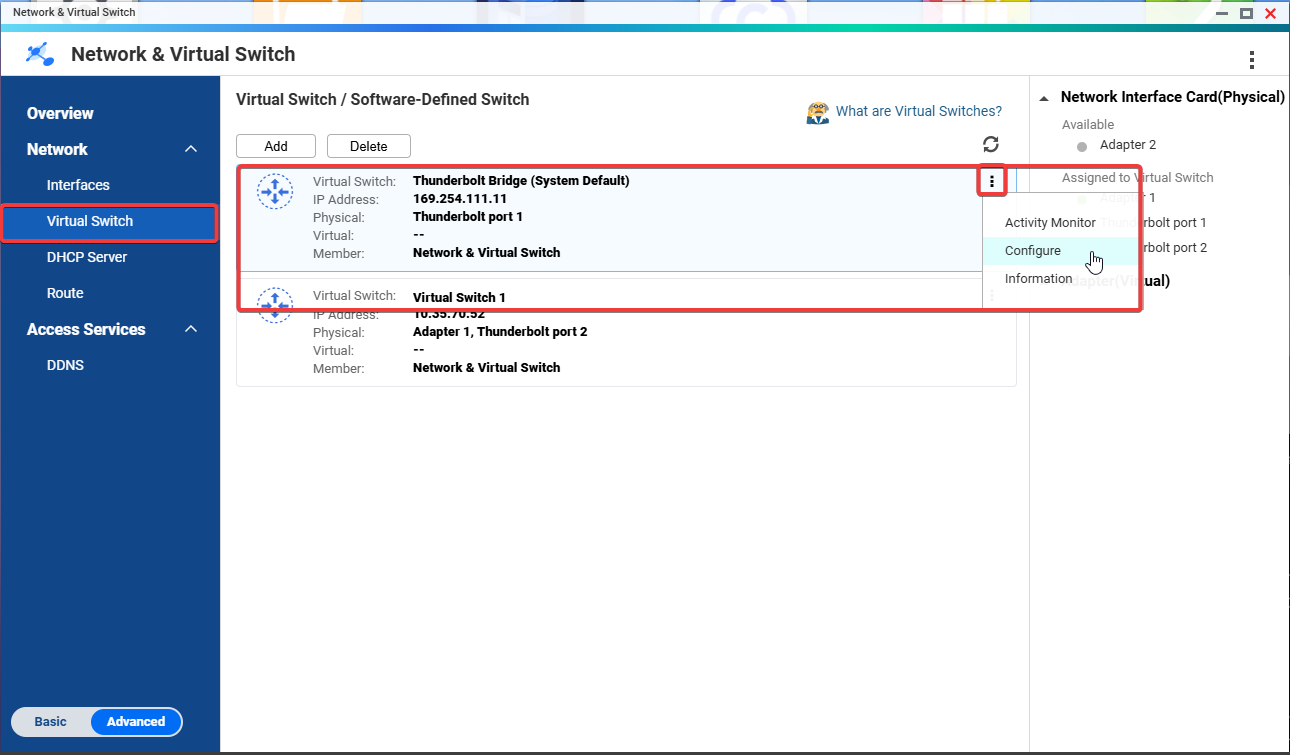The height and width of the screenshot is (755, 1290).
Task: Open the app's top-right three-dot menu
Action: (x=1251, y=60)
